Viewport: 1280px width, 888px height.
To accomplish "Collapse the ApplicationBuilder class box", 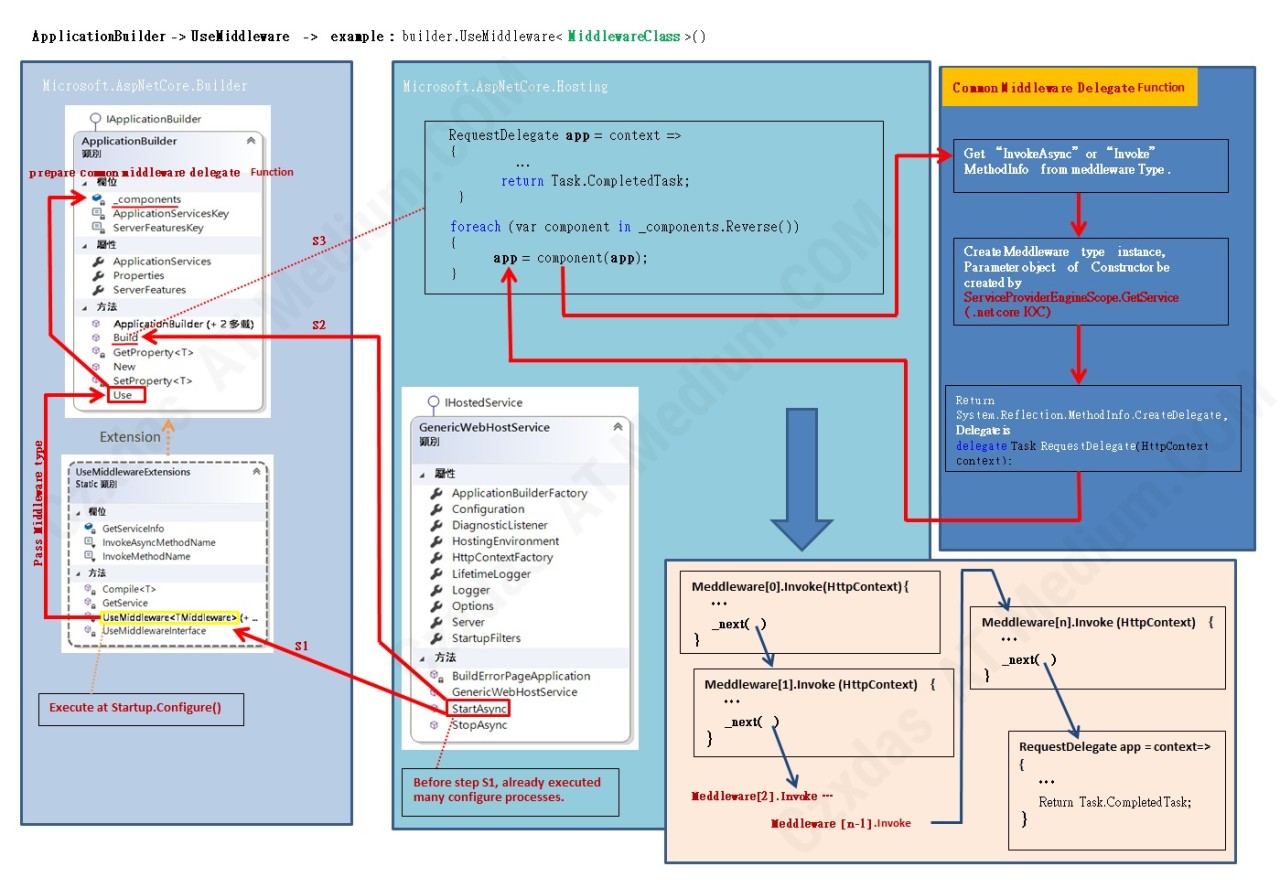I will (x=250, y=142).
